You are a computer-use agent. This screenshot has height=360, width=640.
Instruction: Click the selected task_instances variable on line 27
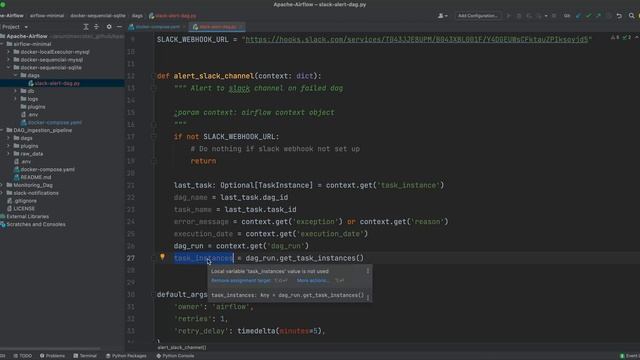(204, 258)
